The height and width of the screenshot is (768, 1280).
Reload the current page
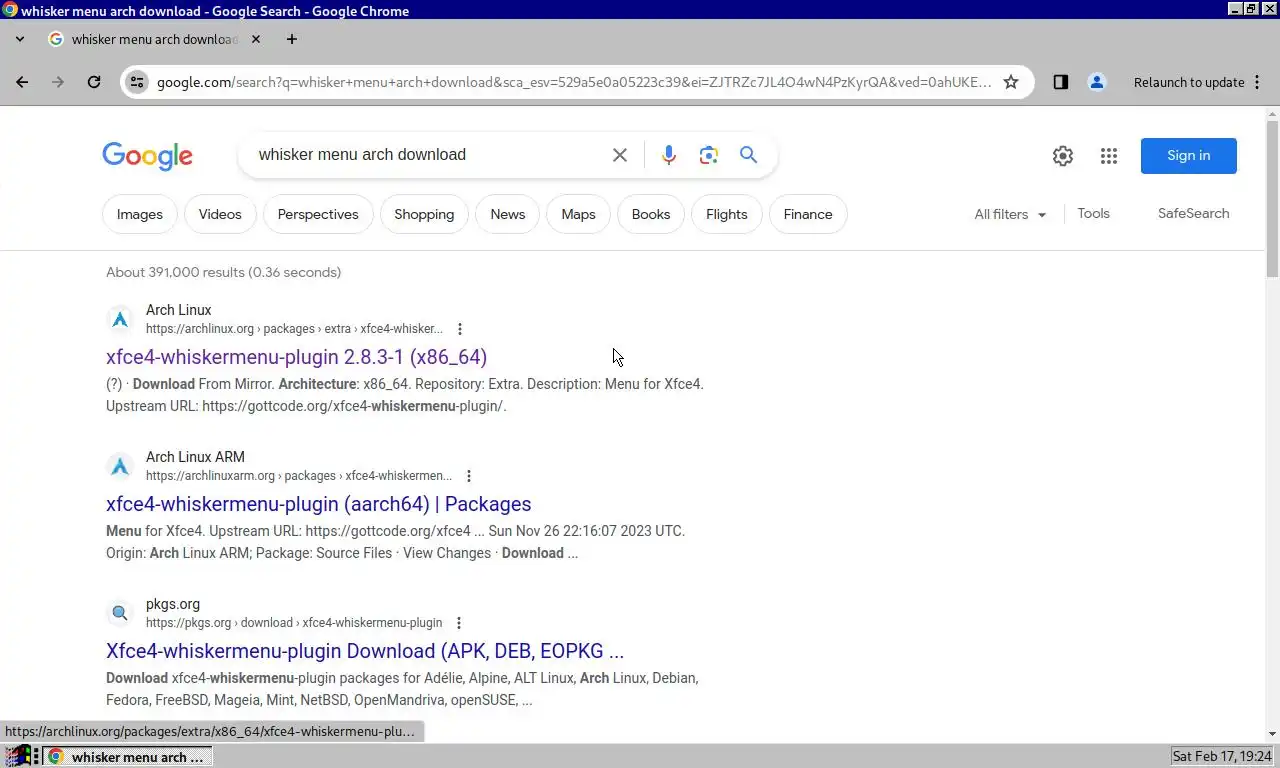[x=94, y=82]
